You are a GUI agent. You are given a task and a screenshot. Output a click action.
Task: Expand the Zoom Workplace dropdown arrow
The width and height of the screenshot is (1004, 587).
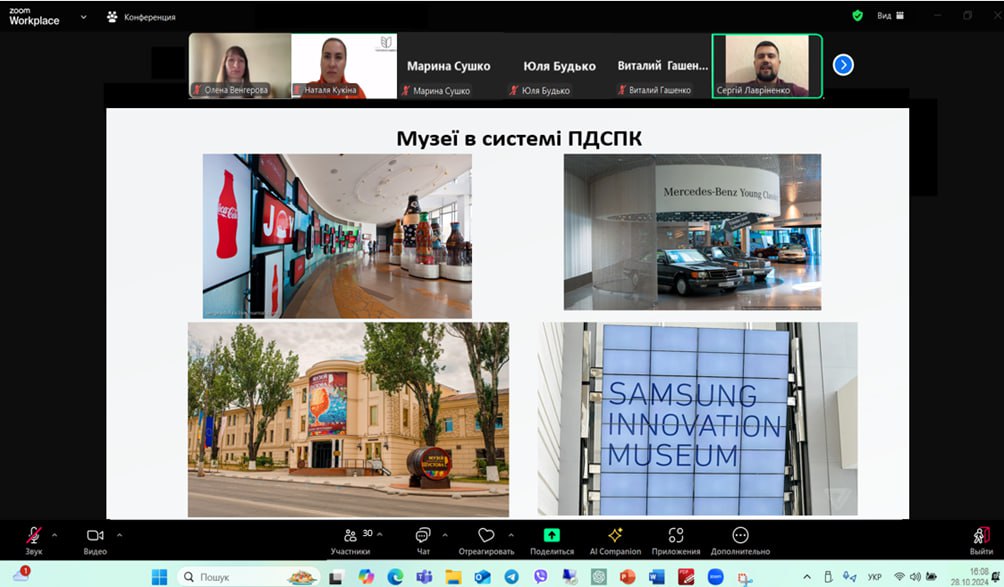[x=83, y=17]
